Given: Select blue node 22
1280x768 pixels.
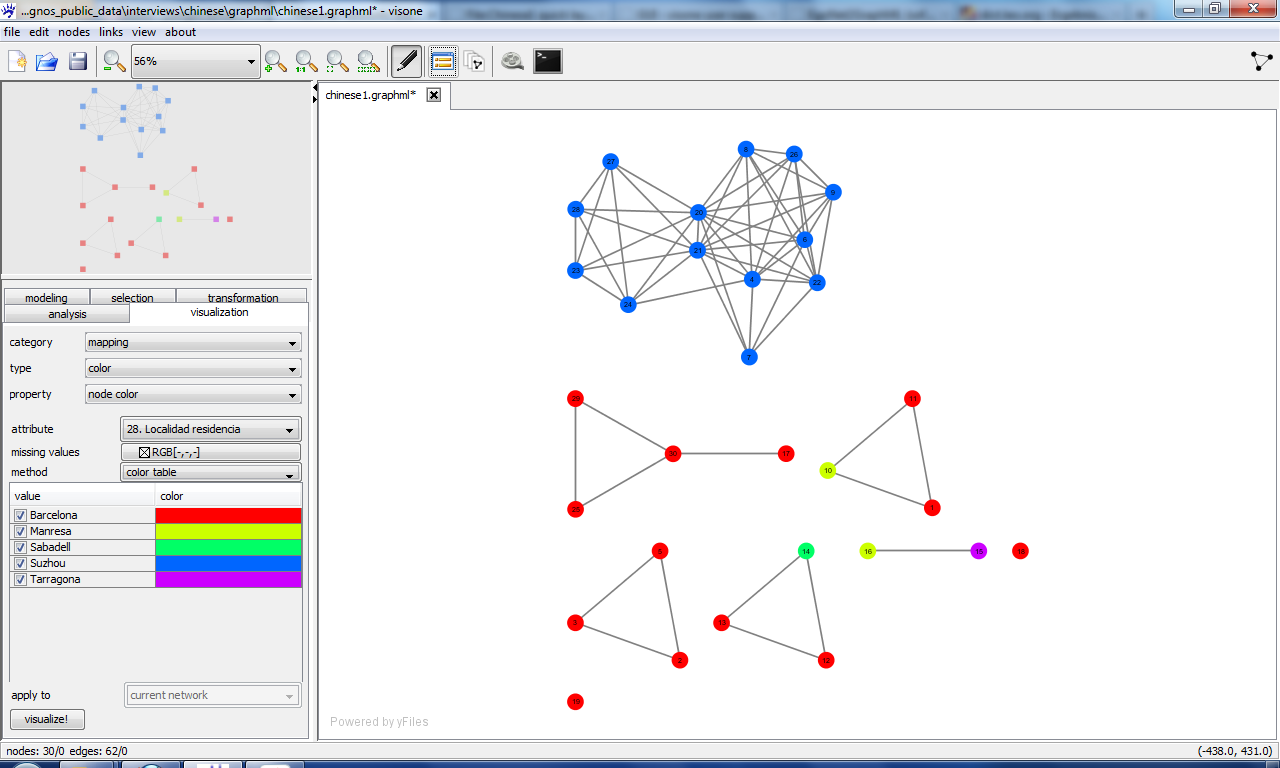Looking at the screenshot, I should 817,283.
